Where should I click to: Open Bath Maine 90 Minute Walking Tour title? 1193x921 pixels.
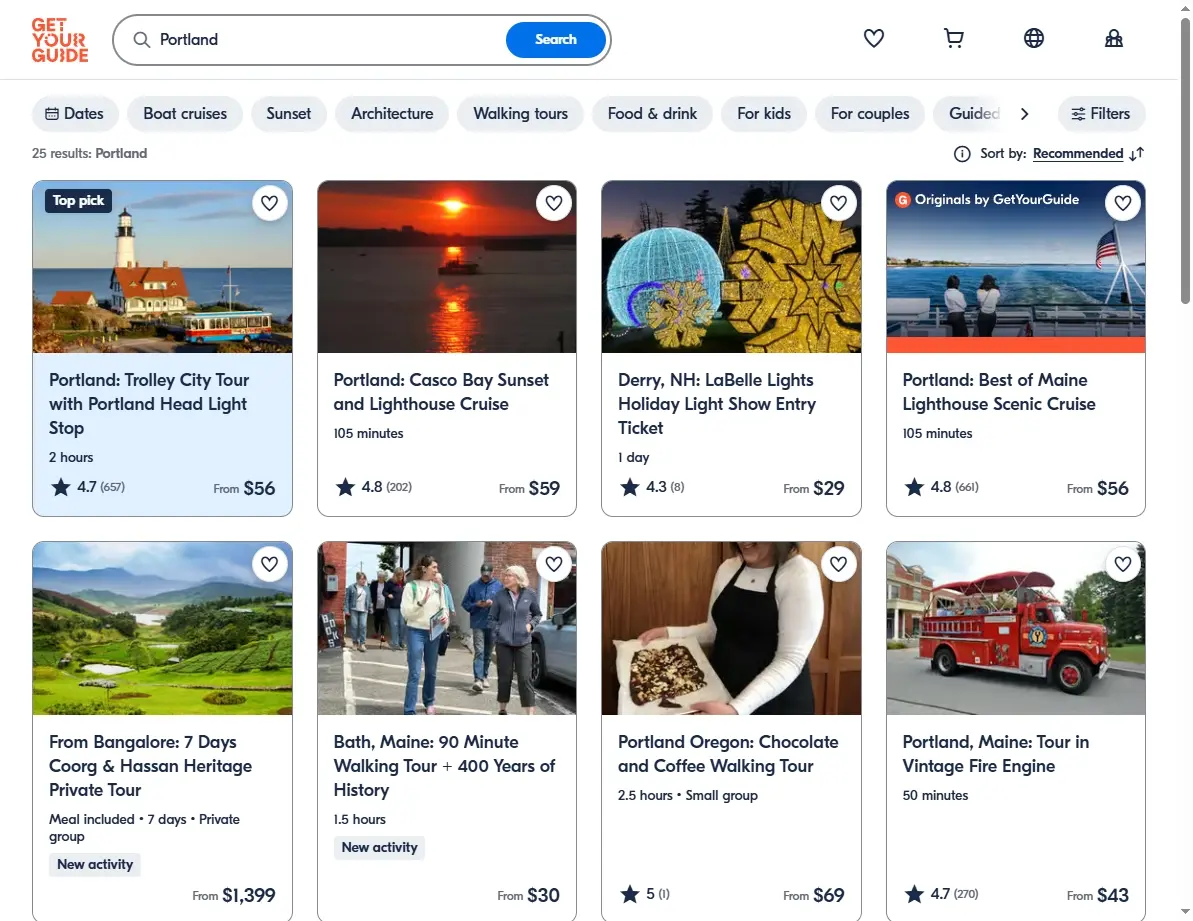444,766
